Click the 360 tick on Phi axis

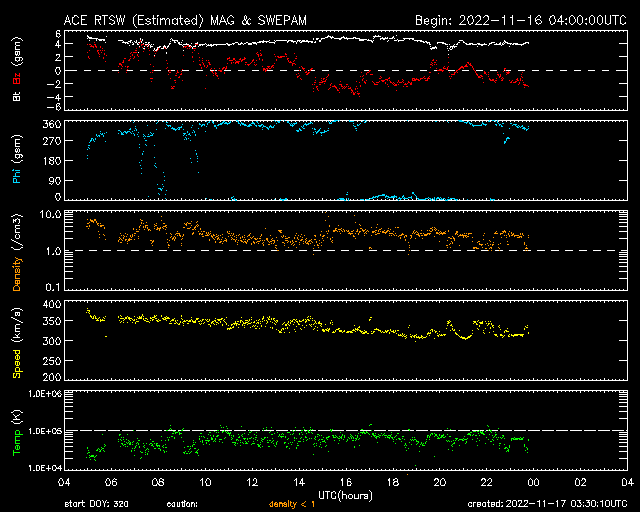point(52,125)
